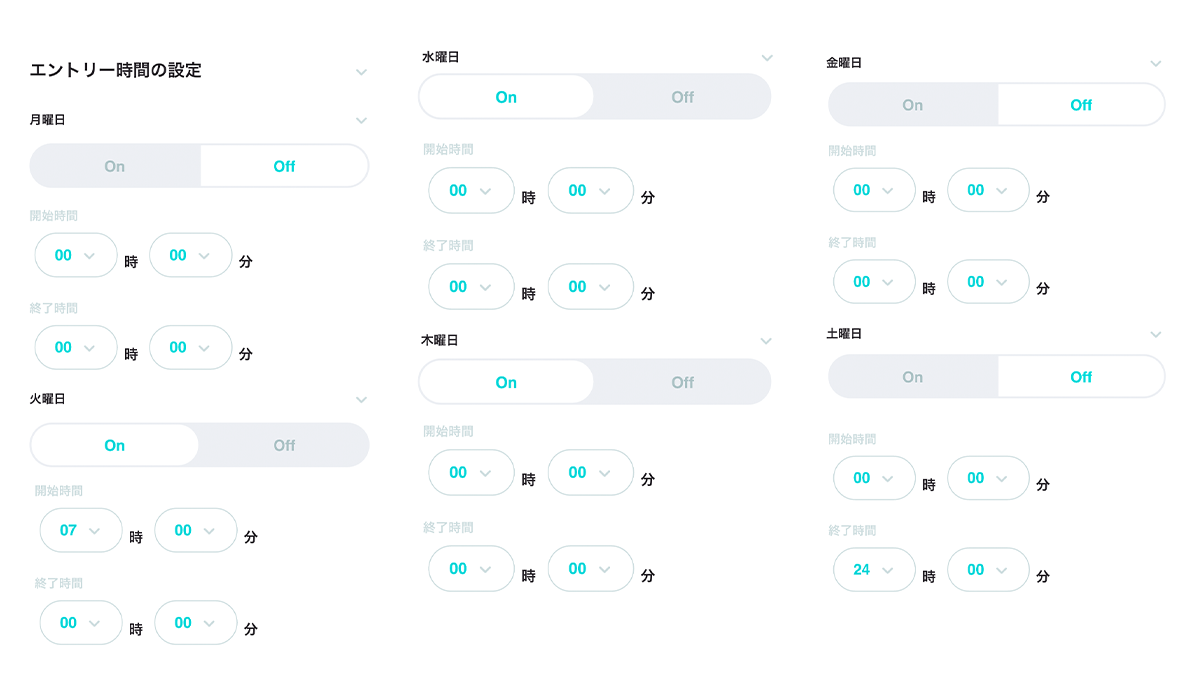Collapse the 水曜日 section chevron

(767, 58)
